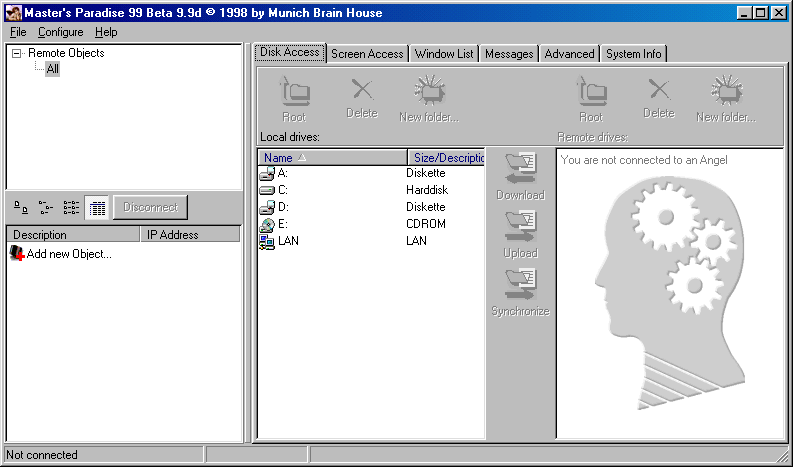This screenshot has height=467, width=793.
Task: Click the Disconnect button
Action: click(x=150, y=208)
